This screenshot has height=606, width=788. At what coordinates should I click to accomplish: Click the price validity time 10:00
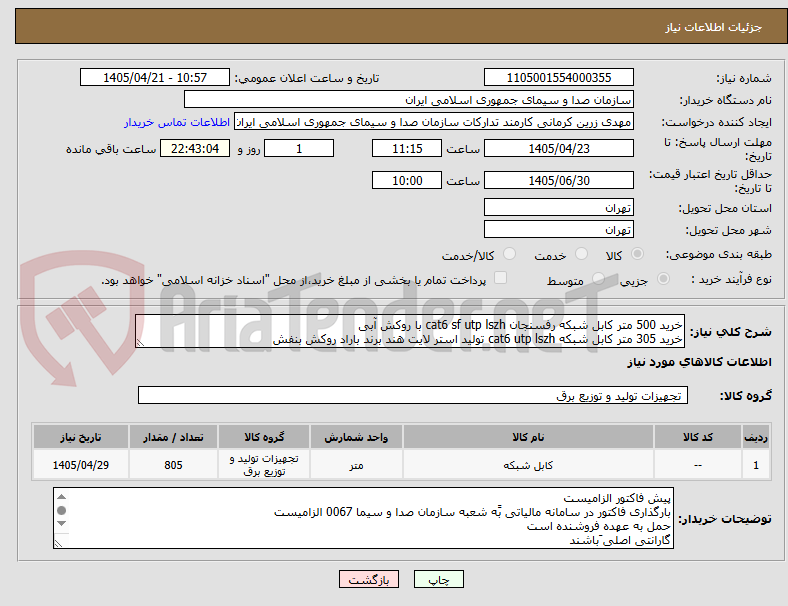point(407,180)
